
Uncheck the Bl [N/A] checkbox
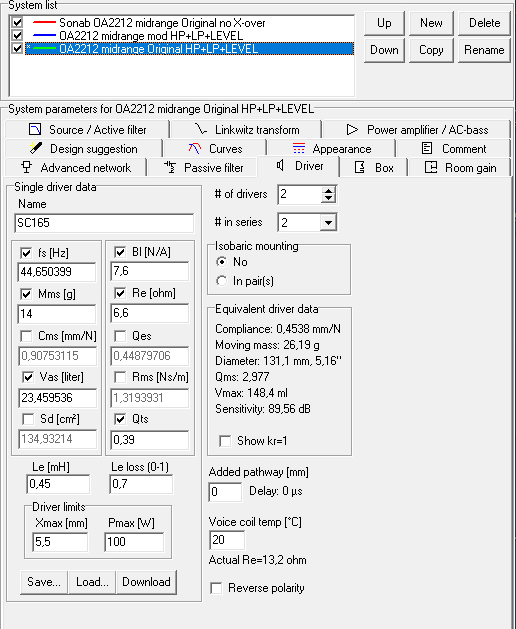(x=120, y=252)
